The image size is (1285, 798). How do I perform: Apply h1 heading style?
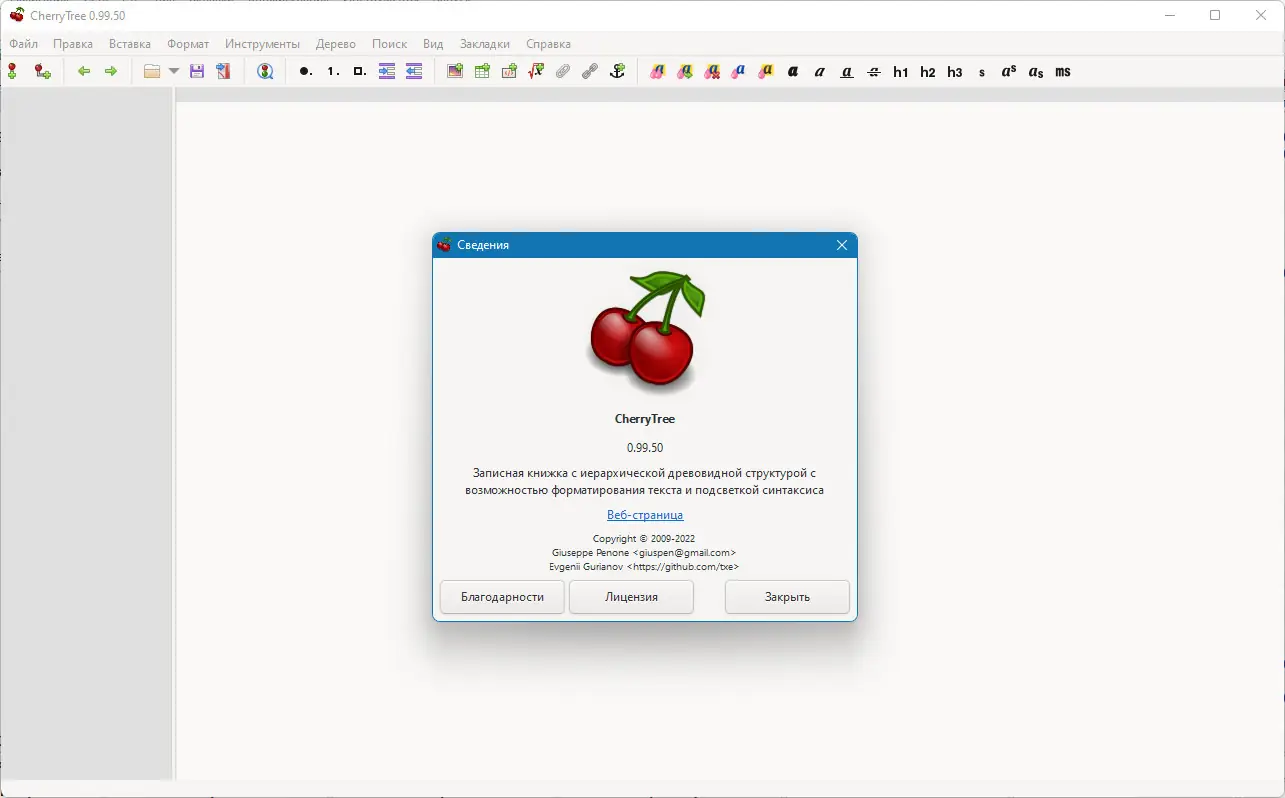coord(901,71)
